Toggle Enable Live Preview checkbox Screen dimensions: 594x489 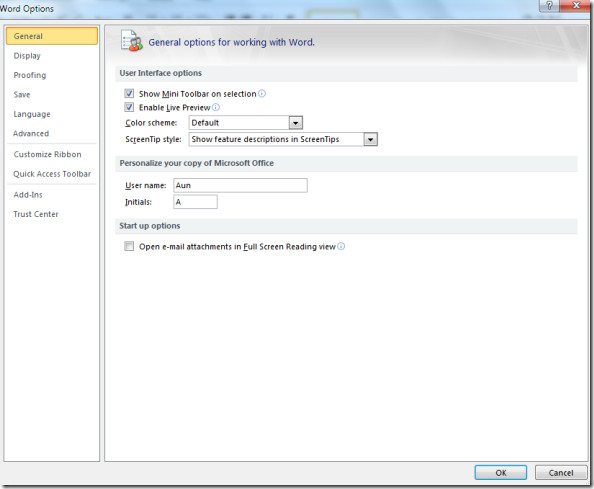[x=129, y=107]
